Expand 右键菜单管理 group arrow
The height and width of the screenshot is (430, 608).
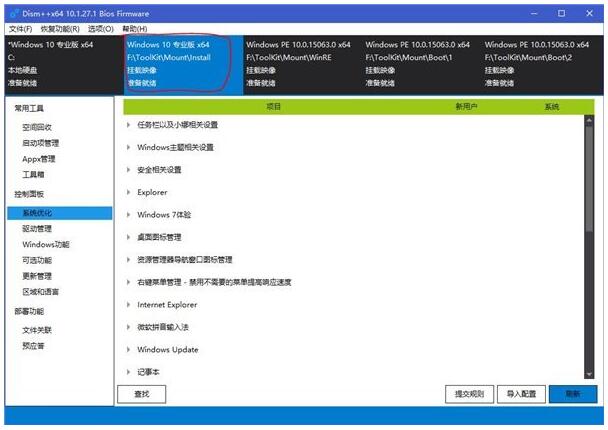[x=128, y=282]
